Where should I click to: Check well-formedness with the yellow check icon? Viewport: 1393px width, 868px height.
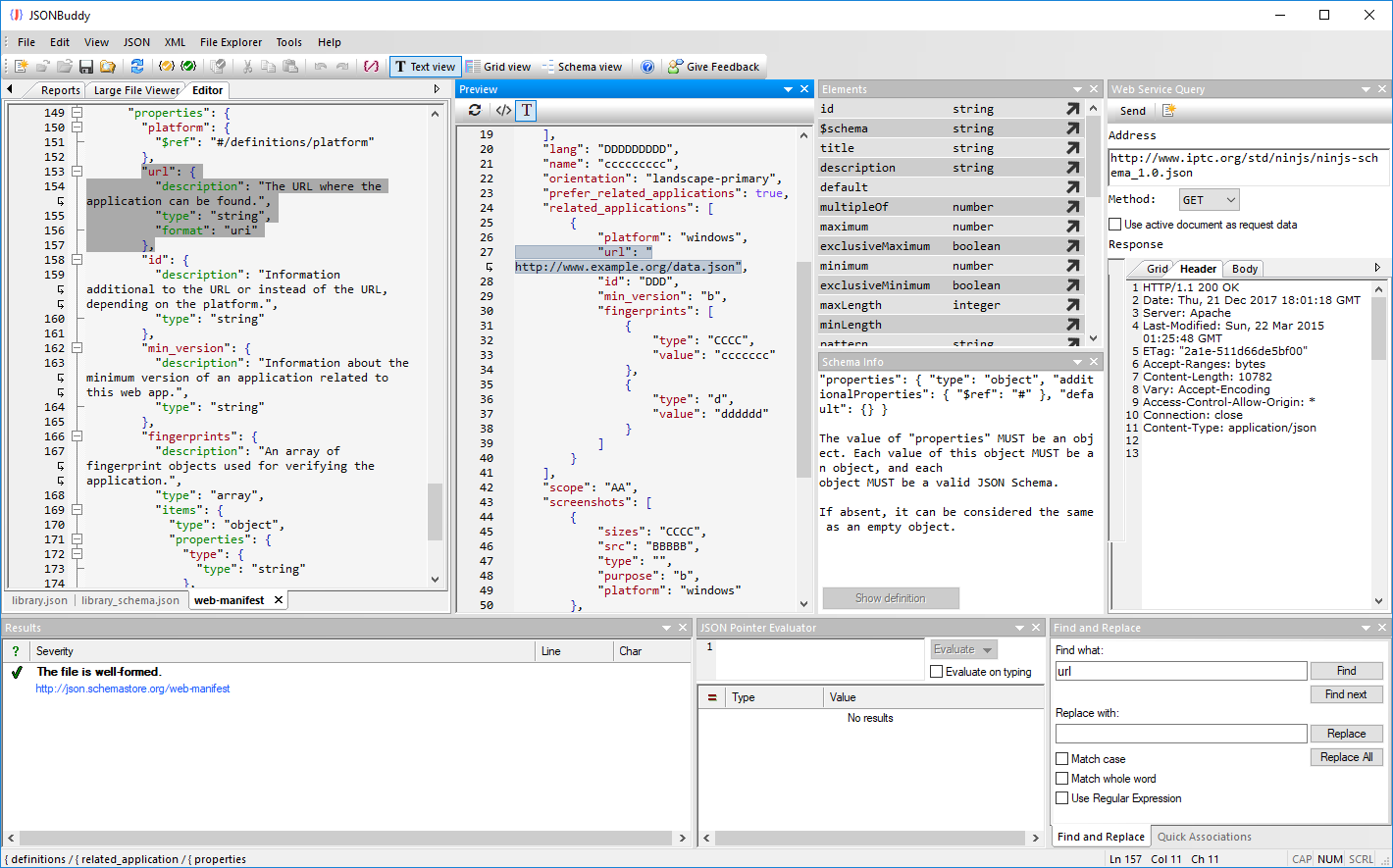point(166,67)
